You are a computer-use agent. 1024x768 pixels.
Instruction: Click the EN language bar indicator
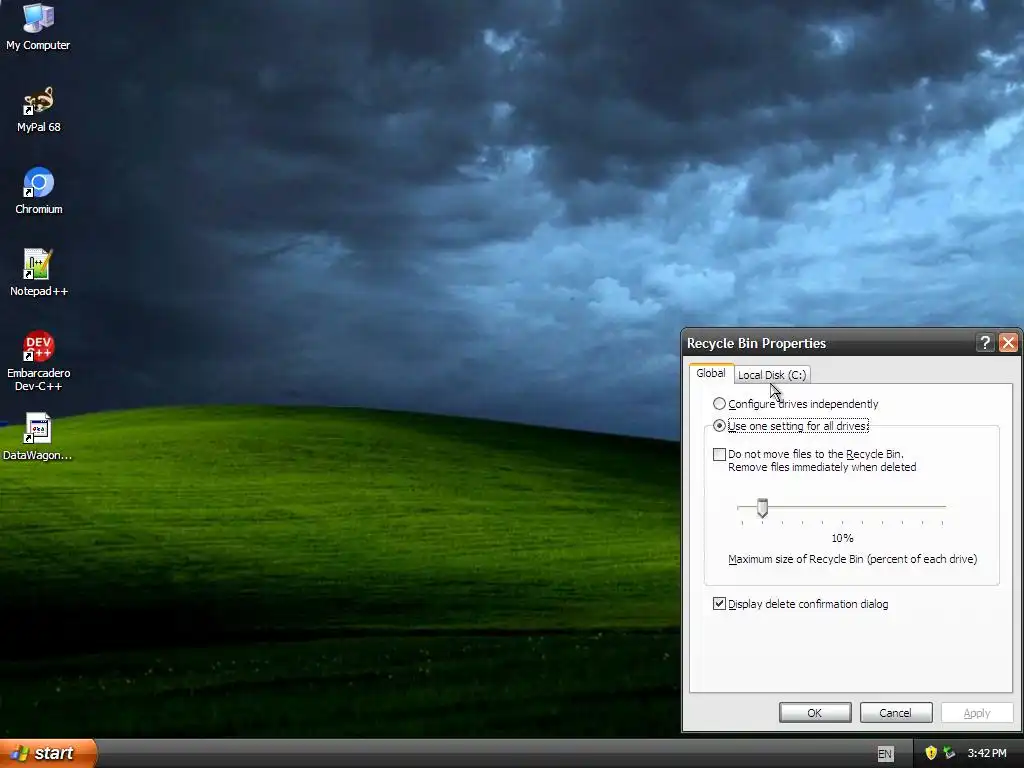[885, 754]
